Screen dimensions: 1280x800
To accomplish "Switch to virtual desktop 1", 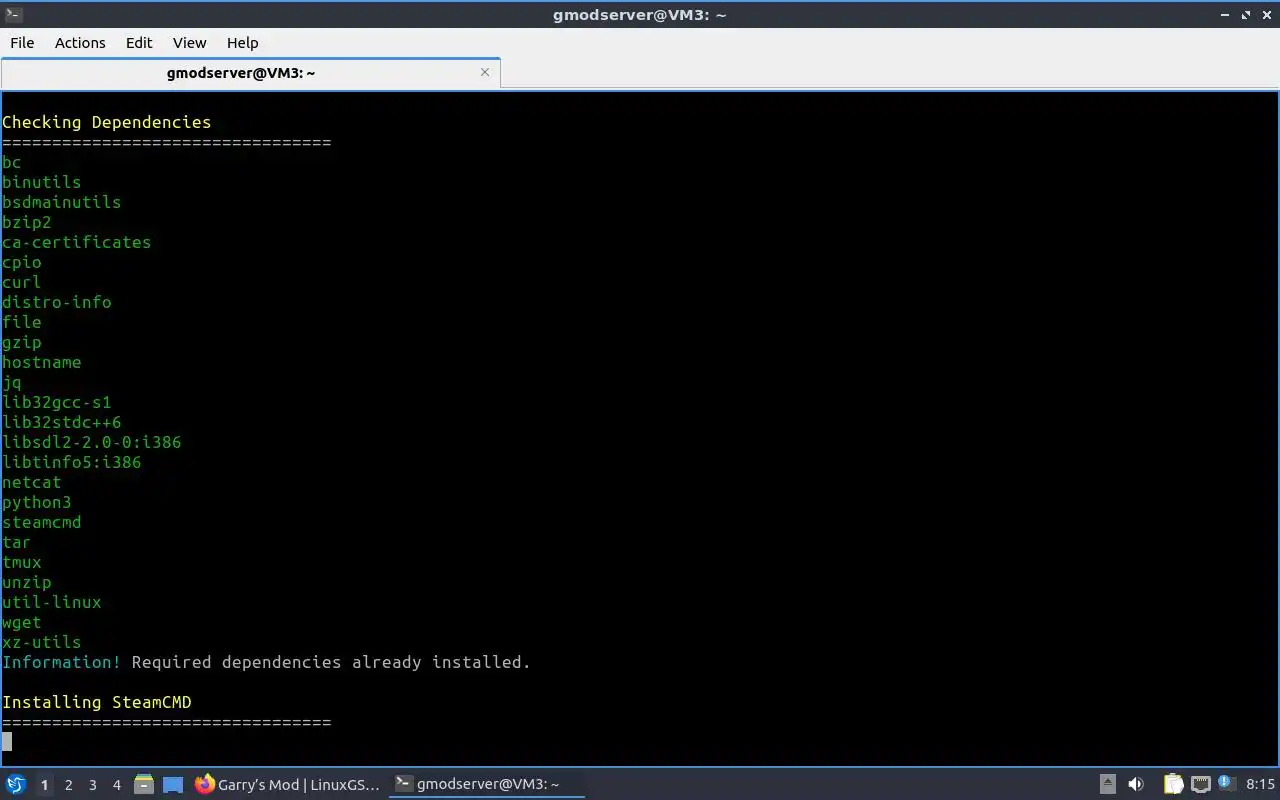I will click(44, 785).
